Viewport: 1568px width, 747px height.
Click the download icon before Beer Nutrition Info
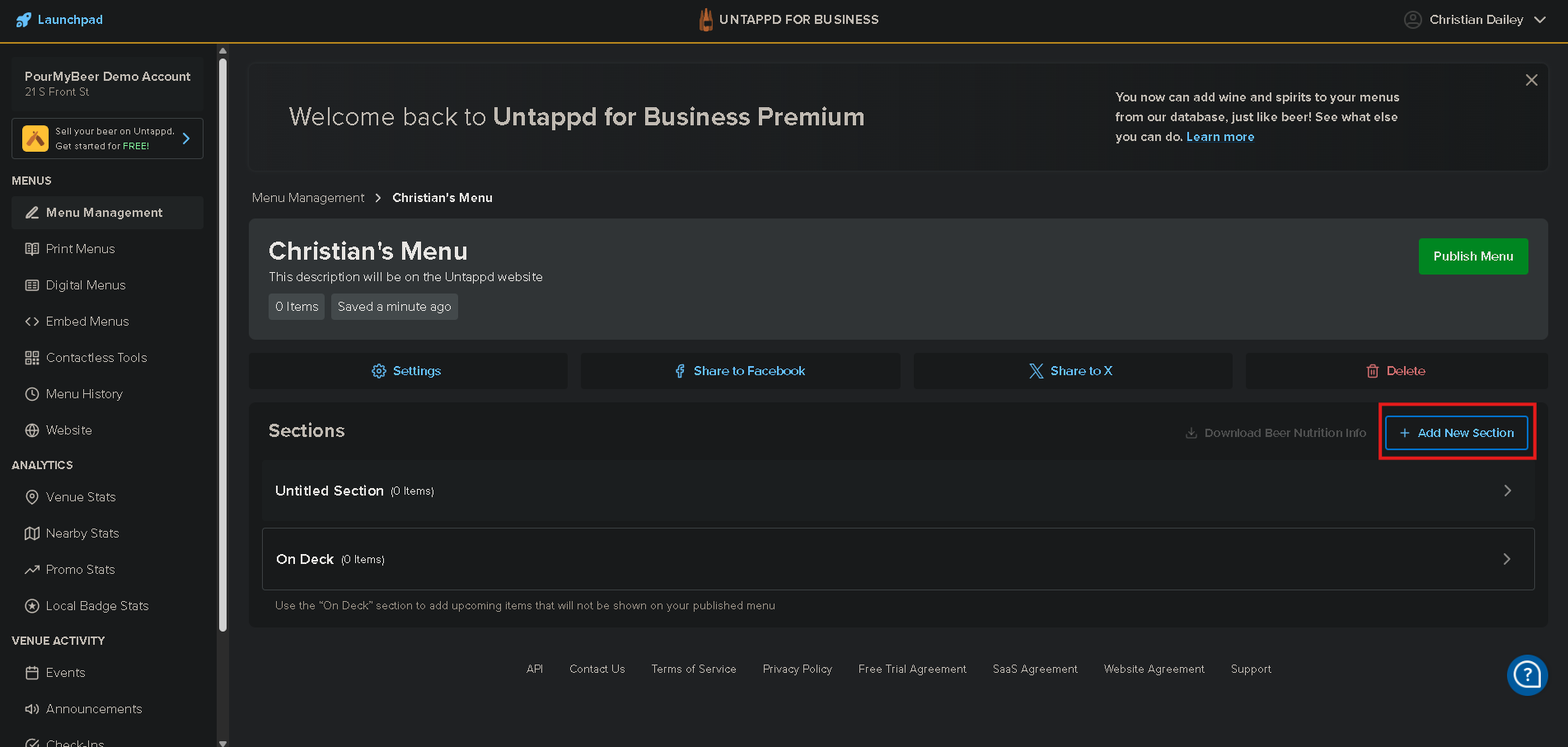pyautogui.click(x=1191, y=433)
